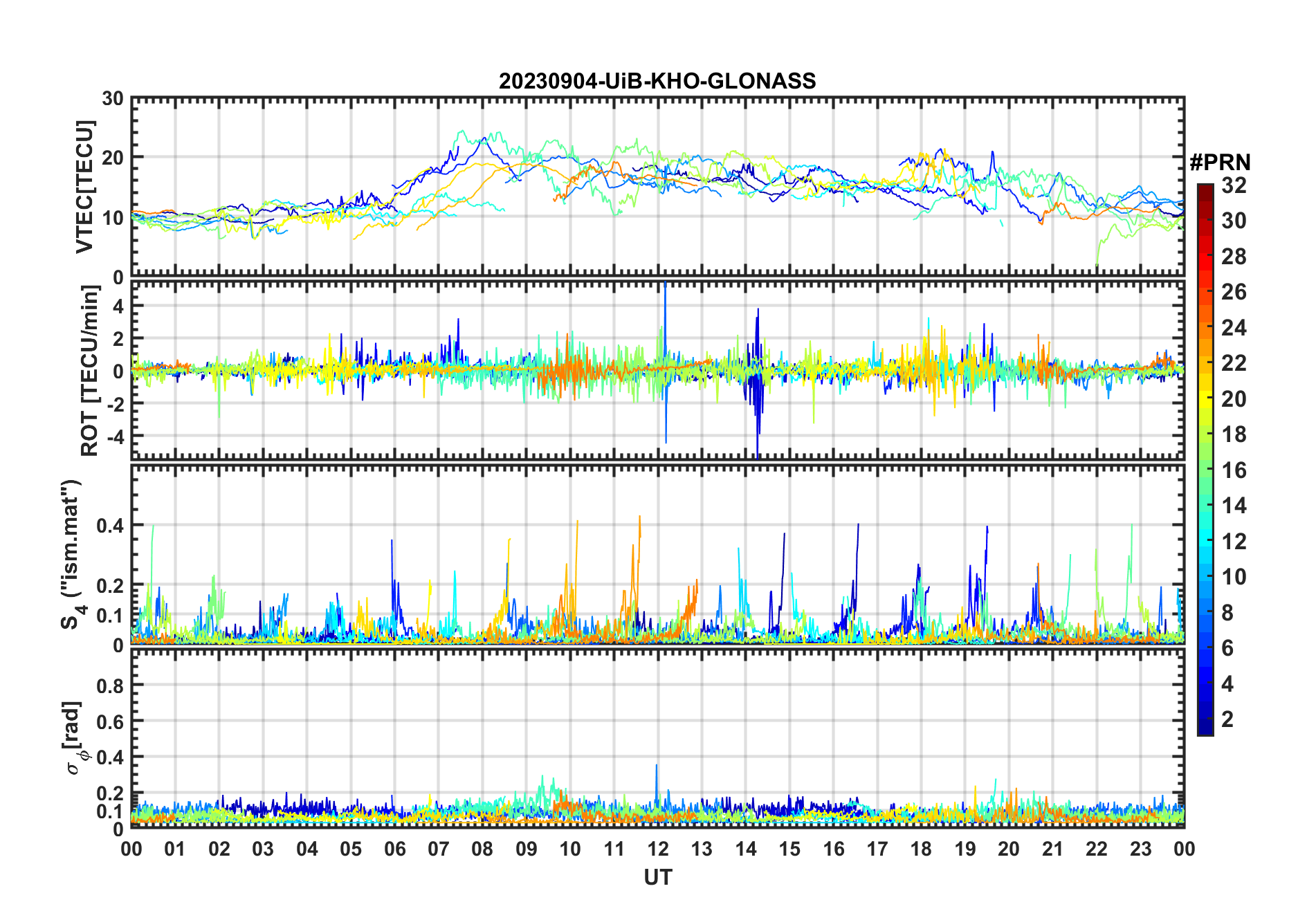This screenshot has height=920, width=1316.
Task: Pick the cyan colorbar segment beside 12
Action: (x=1205, y=541)
